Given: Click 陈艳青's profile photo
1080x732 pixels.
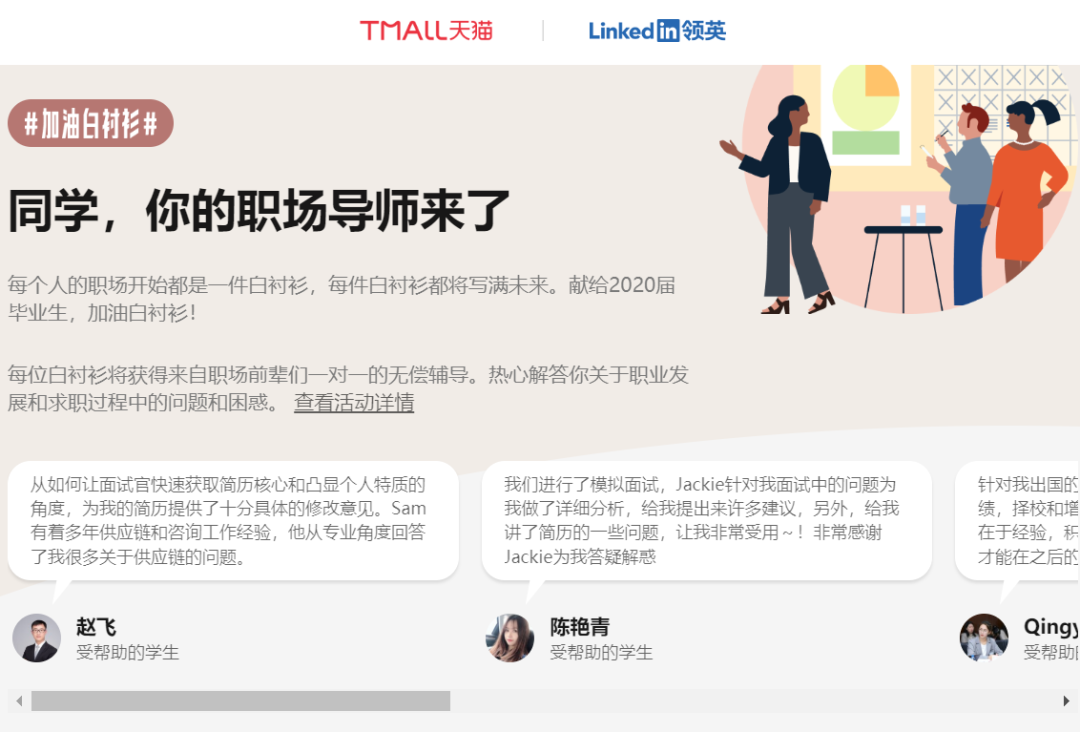Looking at the screenshot, I should (x=510, y=638).
